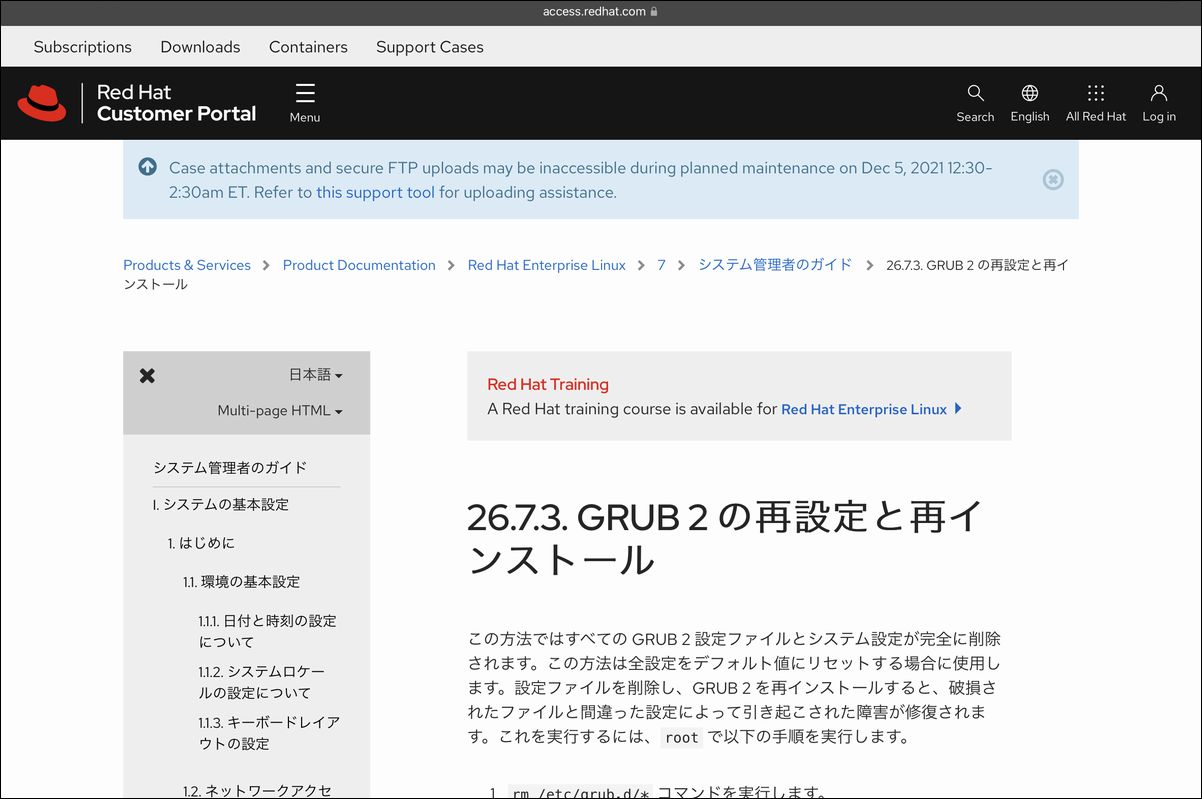Open the All Red Hat grid icon

[x=1096, y=93]
